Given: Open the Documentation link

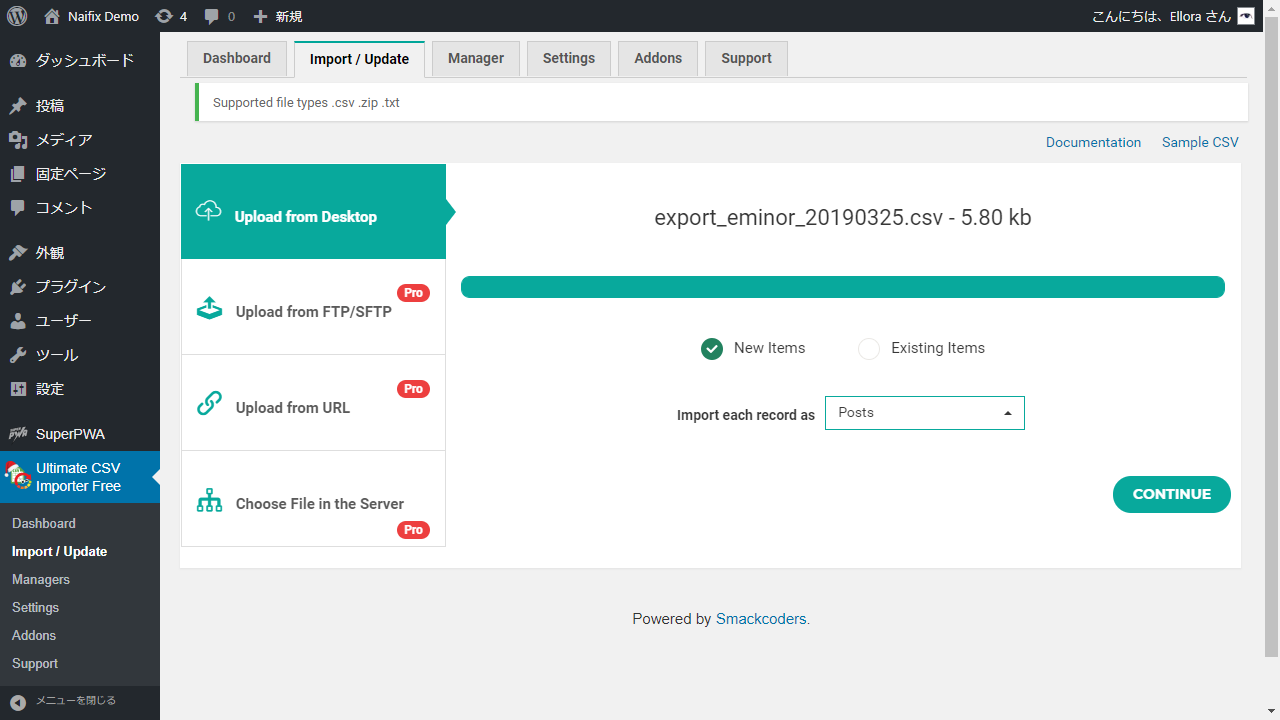Looking at the screenshot, I should click(1093, 142).
